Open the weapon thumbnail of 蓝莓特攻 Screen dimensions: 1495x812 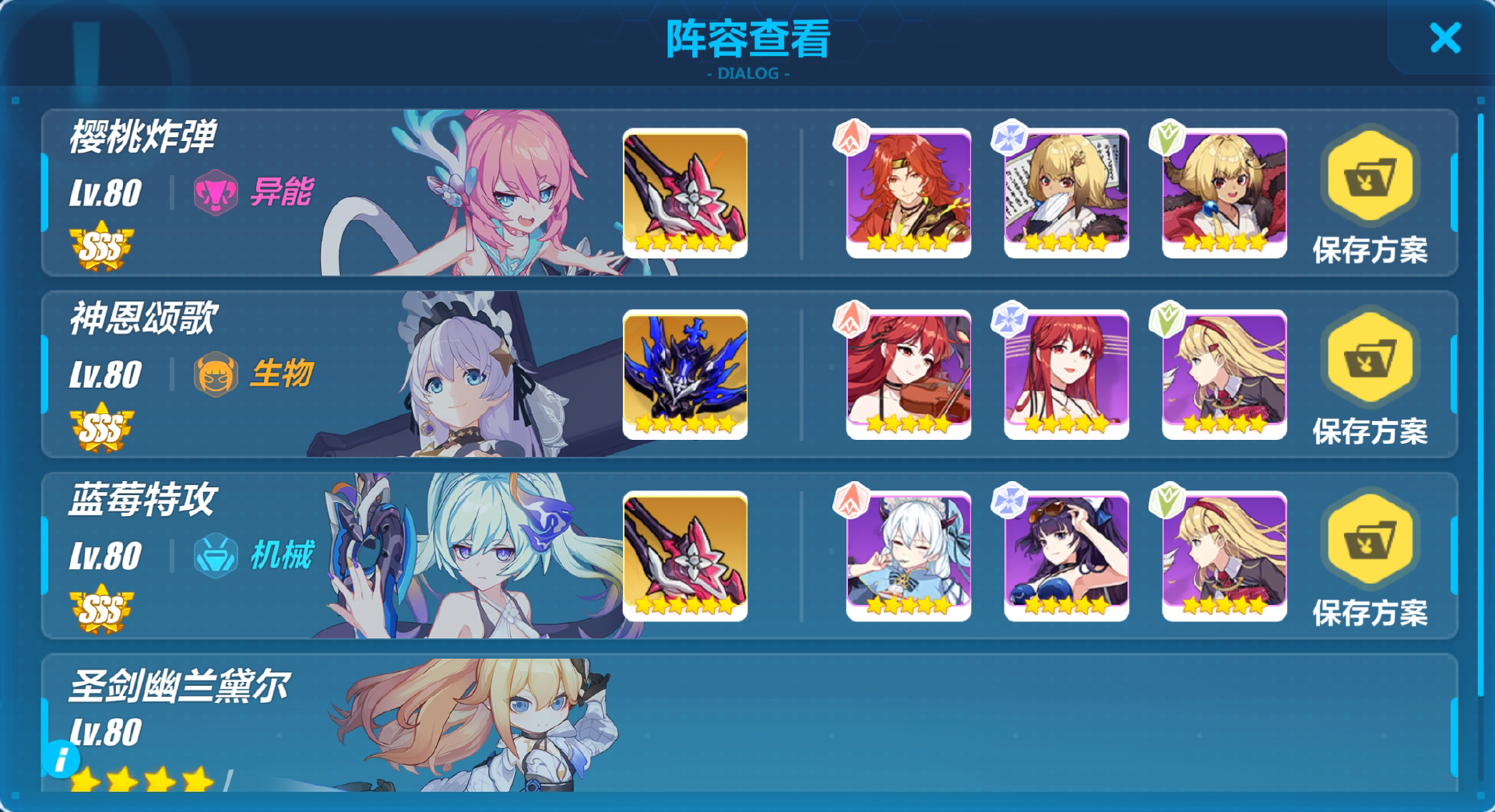(x=685, y=556)
